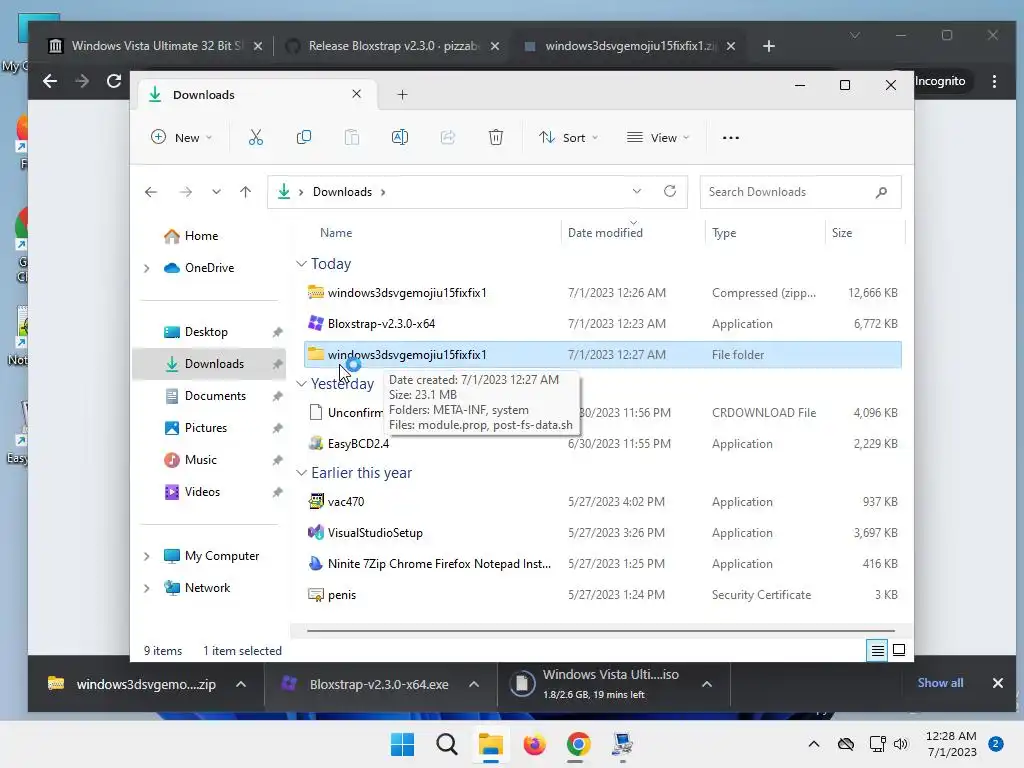The image size is (1024, 768).
Task: Open the See more ellipsis menu
Action: pos(731,138)
